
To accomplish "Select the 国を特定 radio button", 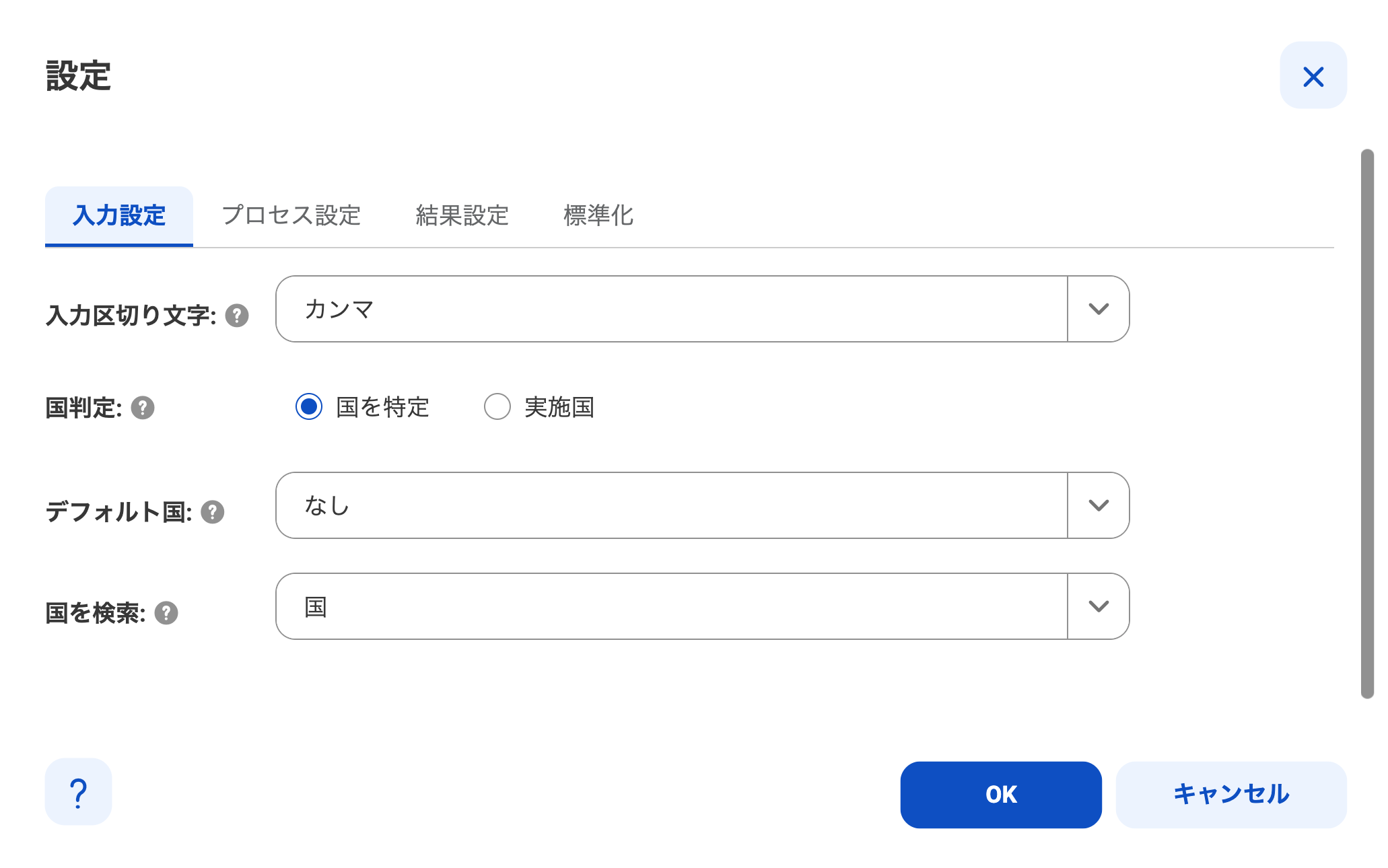I will click(x=309, y=406).
